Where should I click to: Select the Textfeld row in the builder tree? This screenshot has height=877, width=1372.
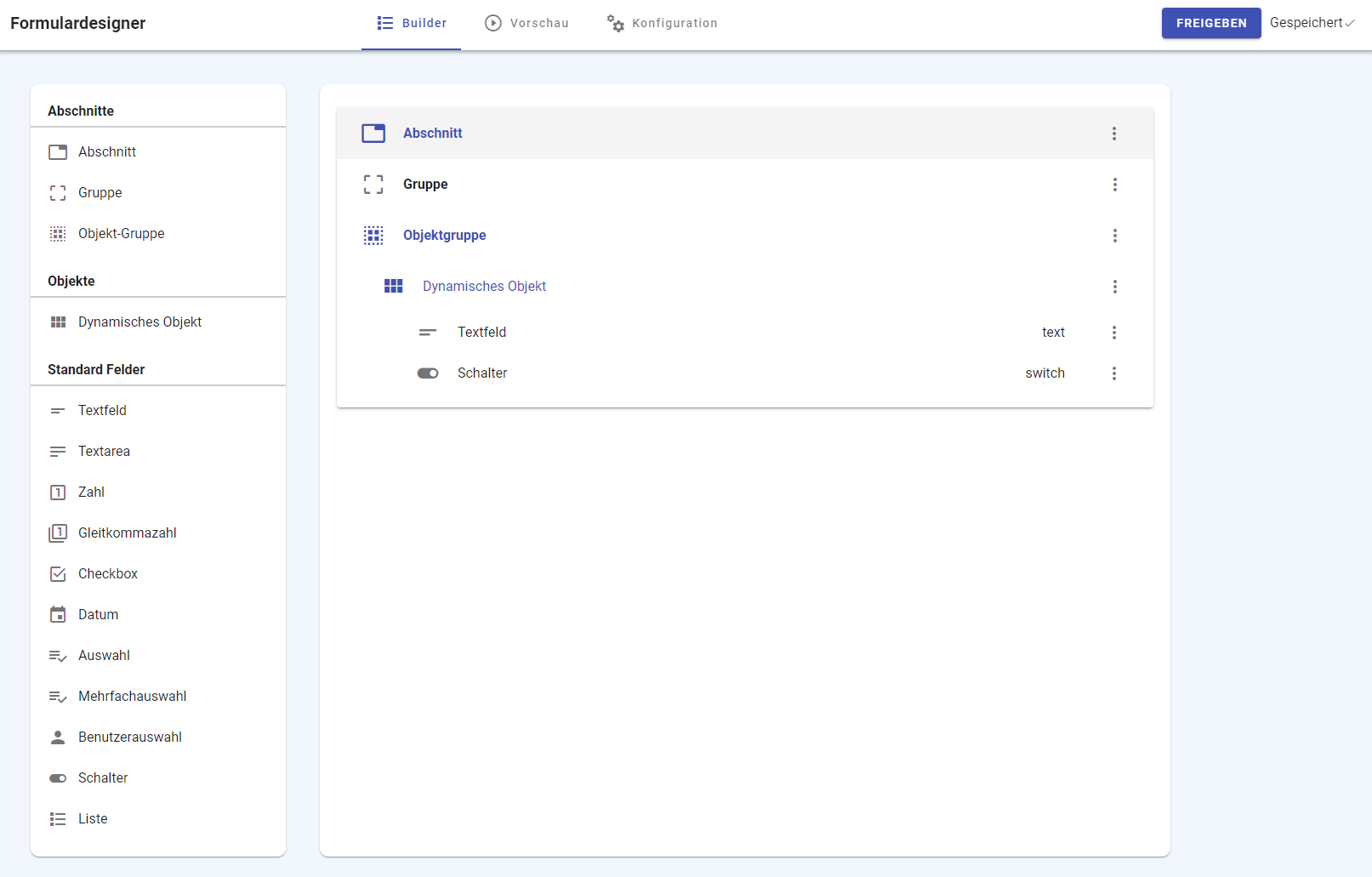click(x=745, y=333)
